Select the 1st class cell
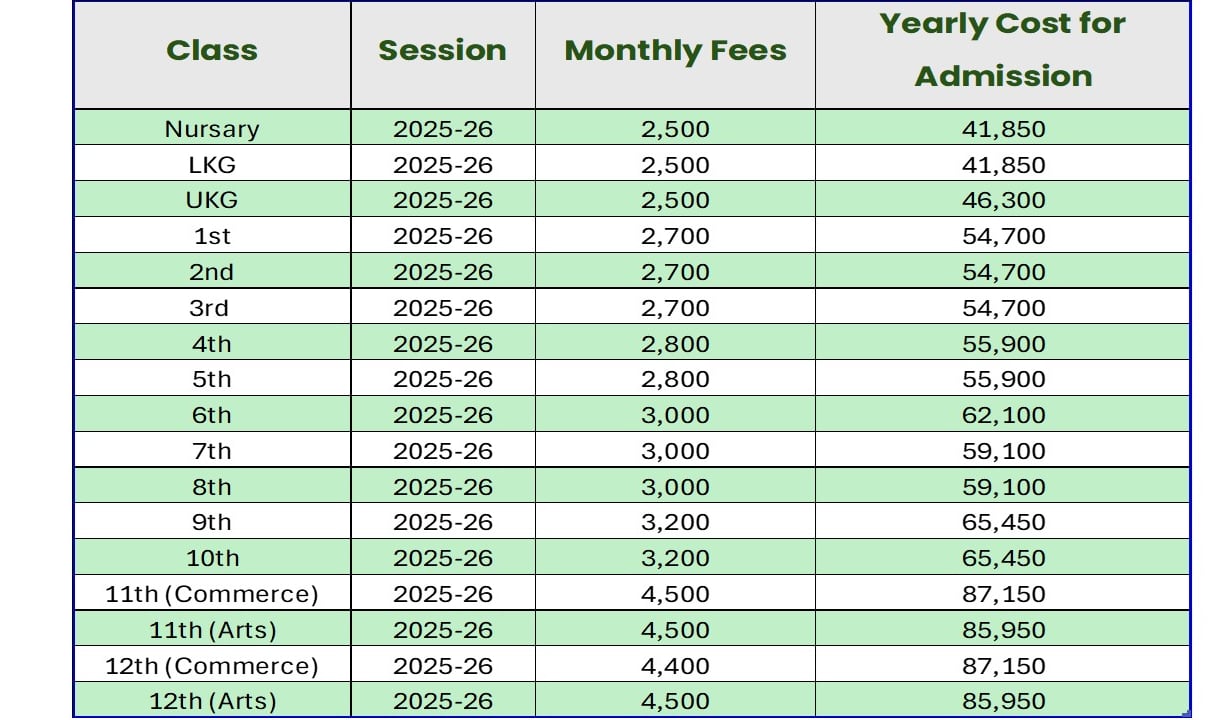 pyautogui.click(x=212, y=236)
